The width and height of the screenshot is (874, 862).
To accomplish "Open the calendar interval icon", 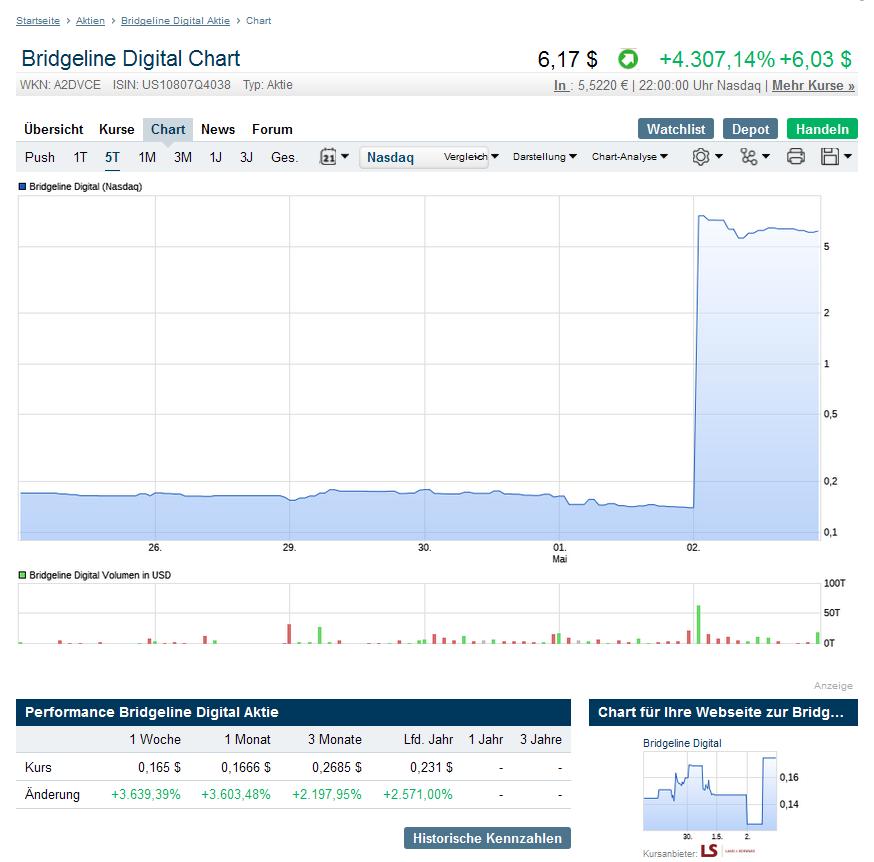I will click(327, 157).
